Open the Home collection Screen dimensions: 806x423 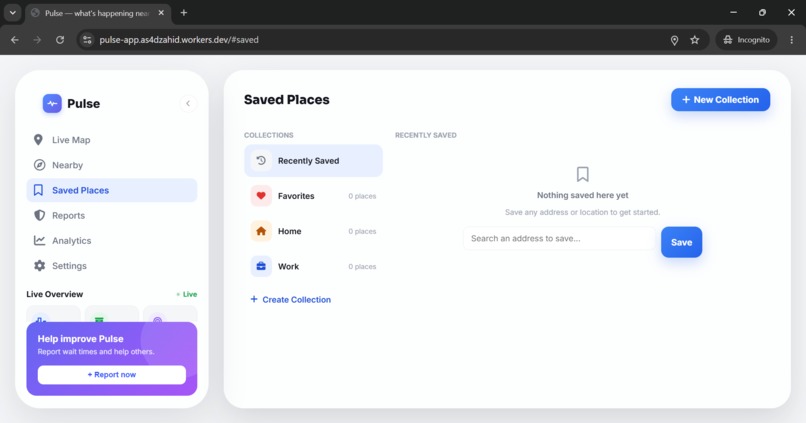313,231
